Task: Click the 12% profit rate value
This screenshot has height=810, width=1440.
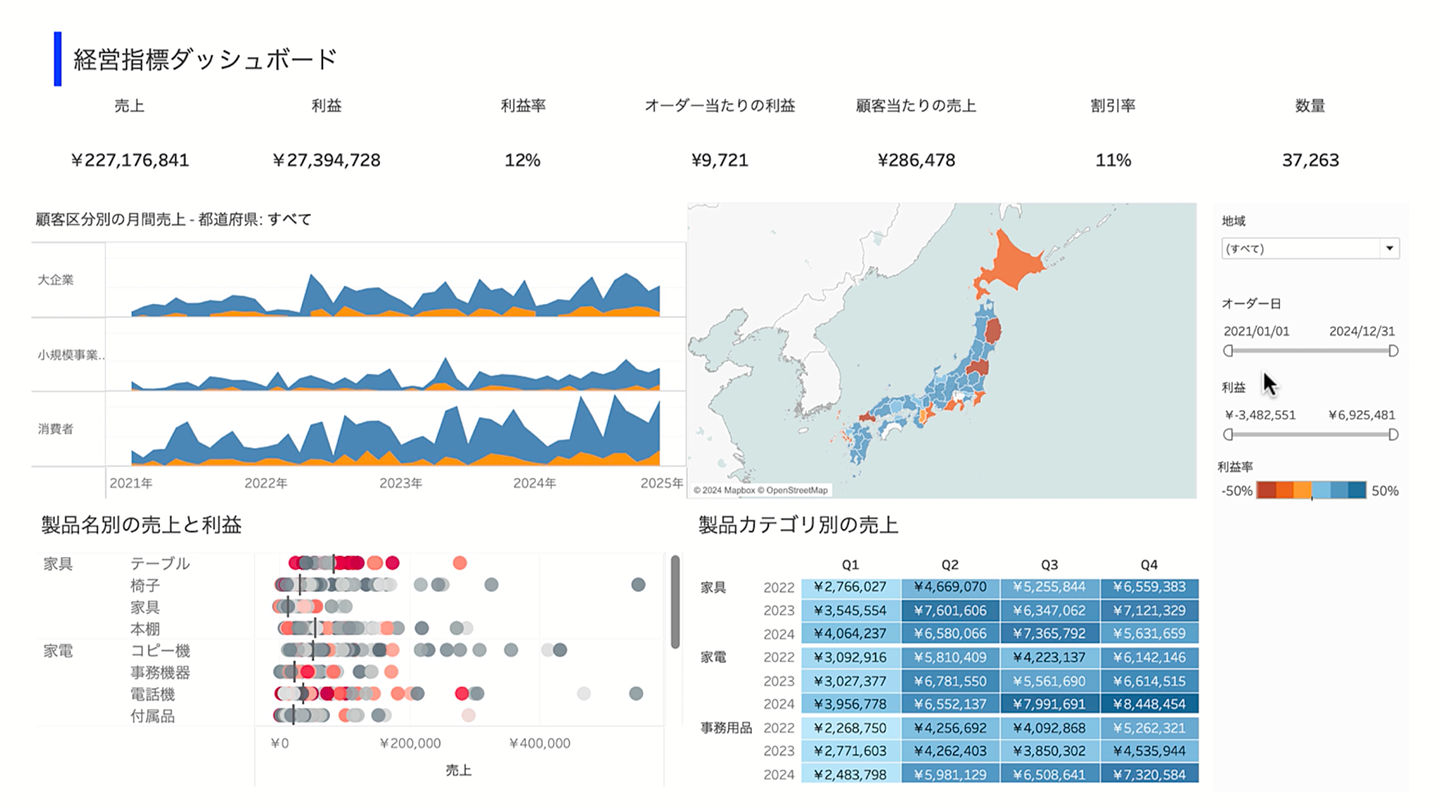Action: point(523,160)
